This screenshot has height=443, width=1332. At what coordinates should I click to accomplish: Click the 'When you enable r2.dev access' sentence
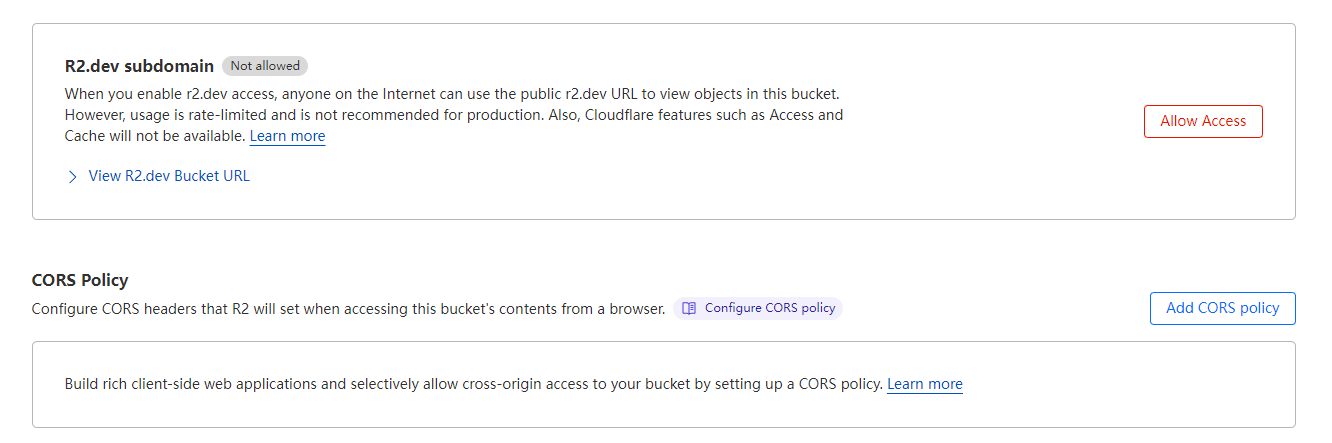pos(200,94)
